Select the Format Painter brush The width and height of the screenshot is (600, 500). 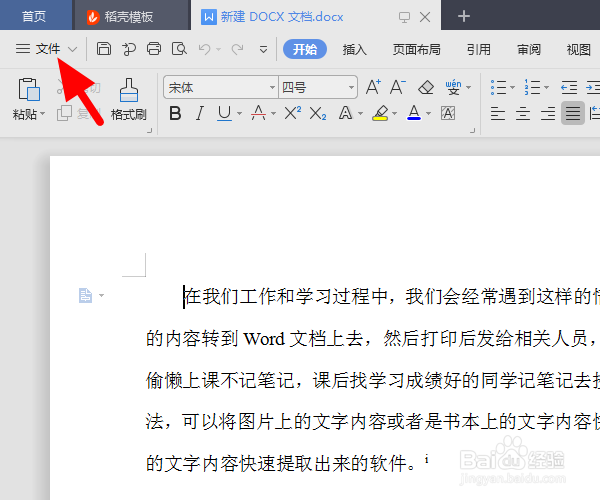pos(129,90)
